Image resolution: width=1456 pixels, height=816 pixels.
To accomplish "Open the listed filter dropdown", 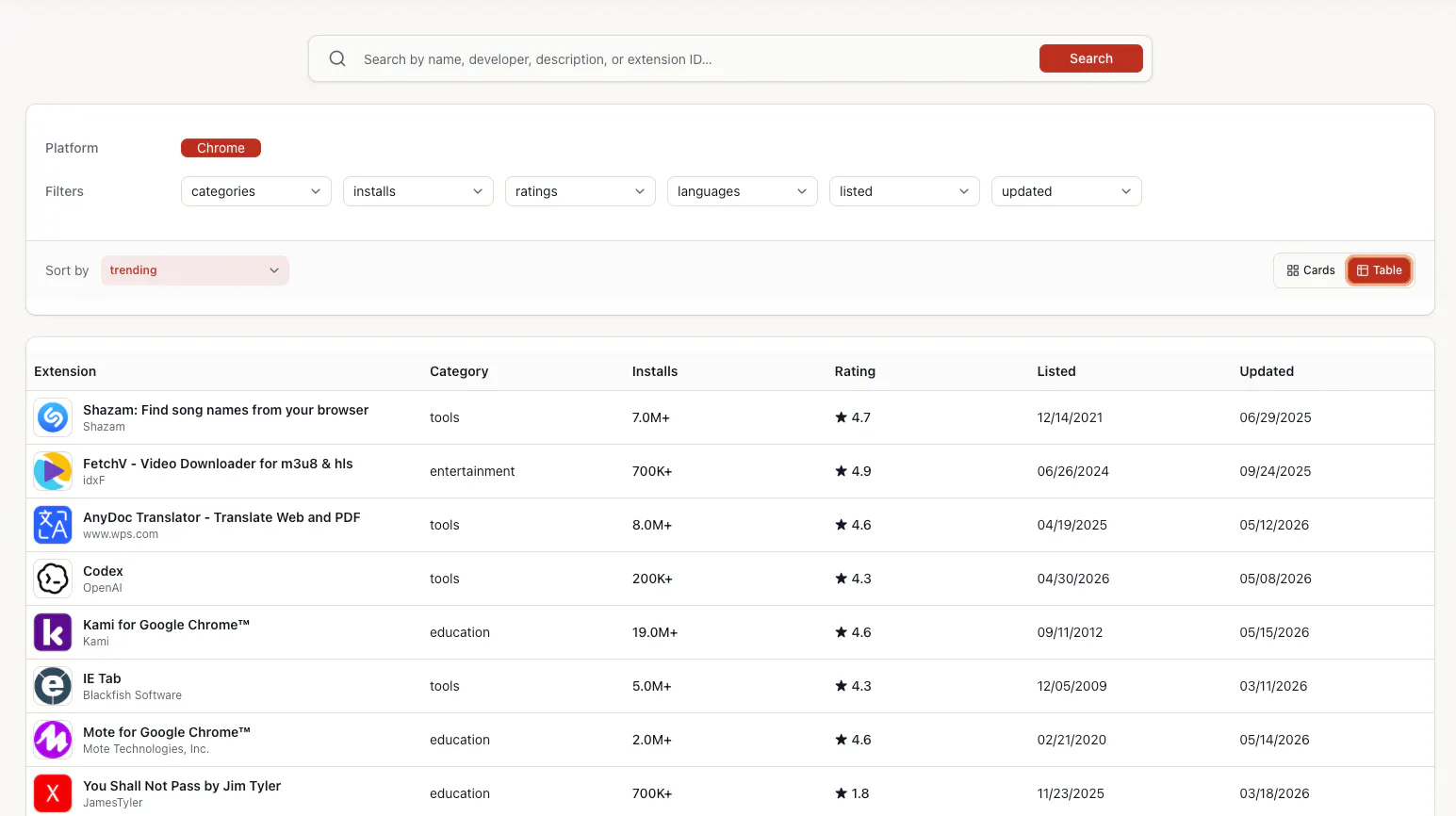I will [905, 191].
